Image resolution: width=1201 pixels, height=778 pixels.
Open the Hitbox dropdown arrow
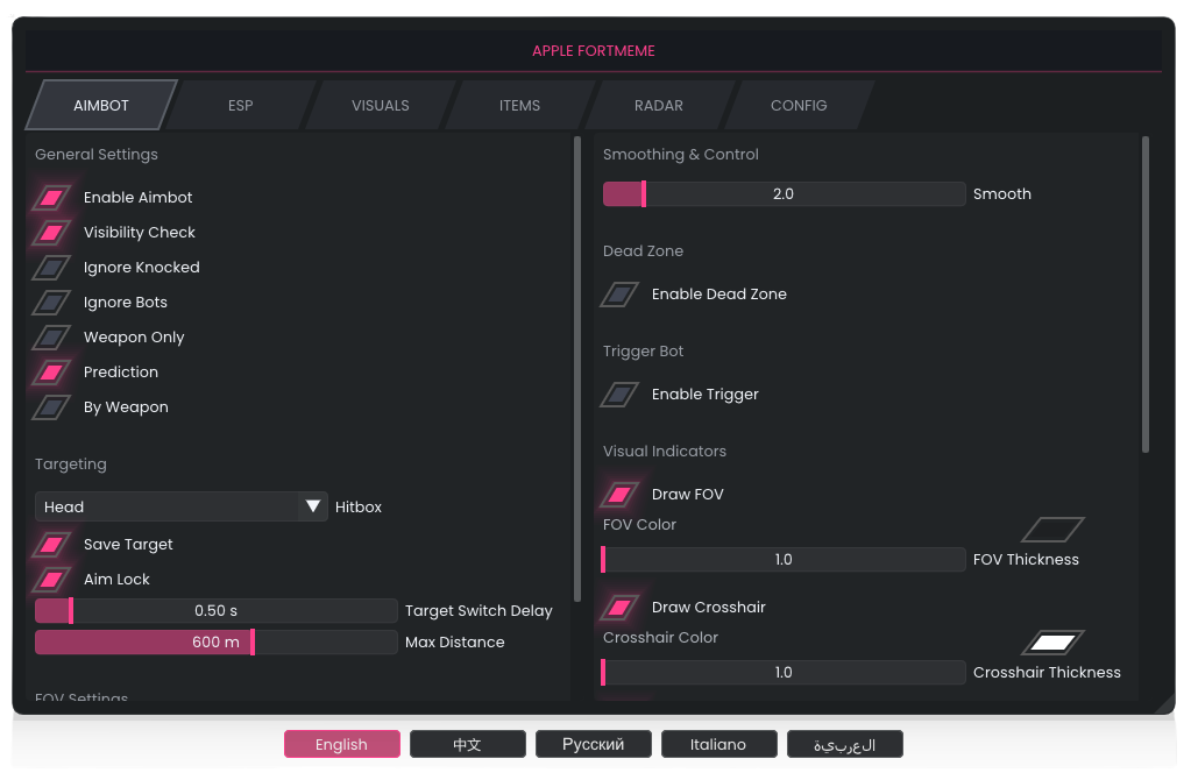(x=313, y=507)
